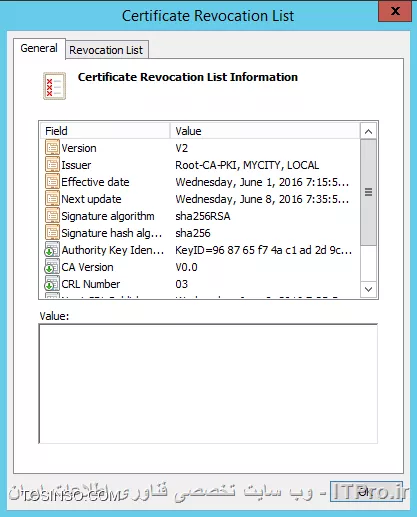The image size is (417, 517).
Task: Click the Field column header
Action: (105, 131)
